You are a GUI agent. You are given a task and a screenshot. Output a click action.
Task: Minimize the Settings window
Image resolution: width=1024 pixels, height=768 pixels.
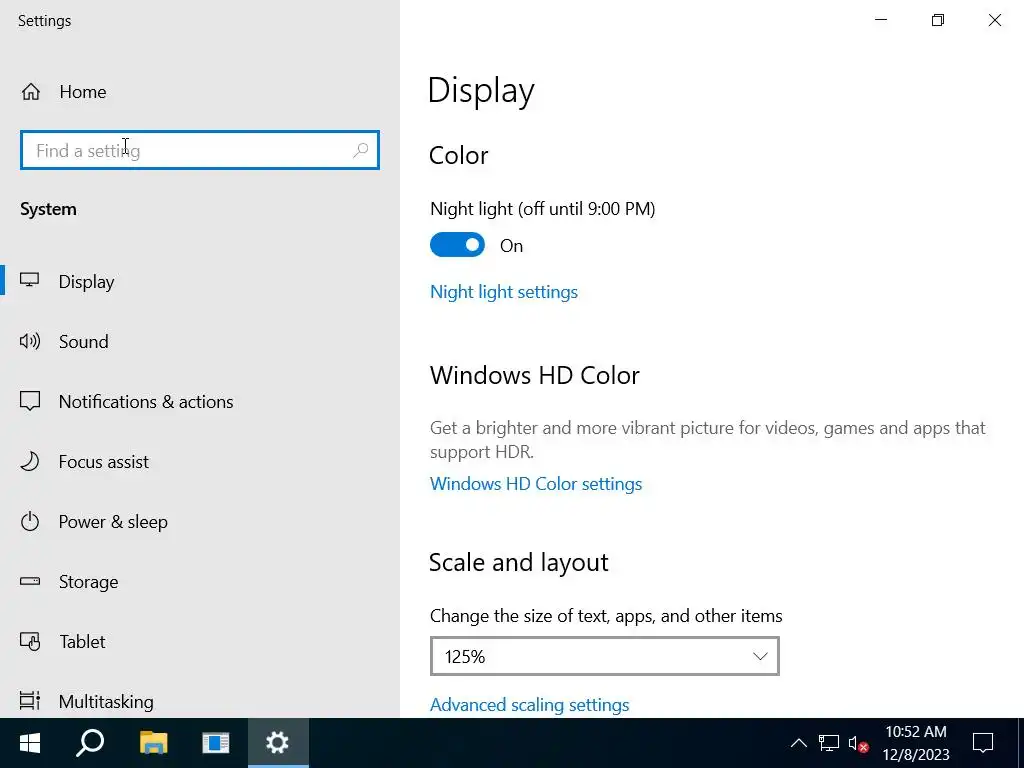[881, 20]
